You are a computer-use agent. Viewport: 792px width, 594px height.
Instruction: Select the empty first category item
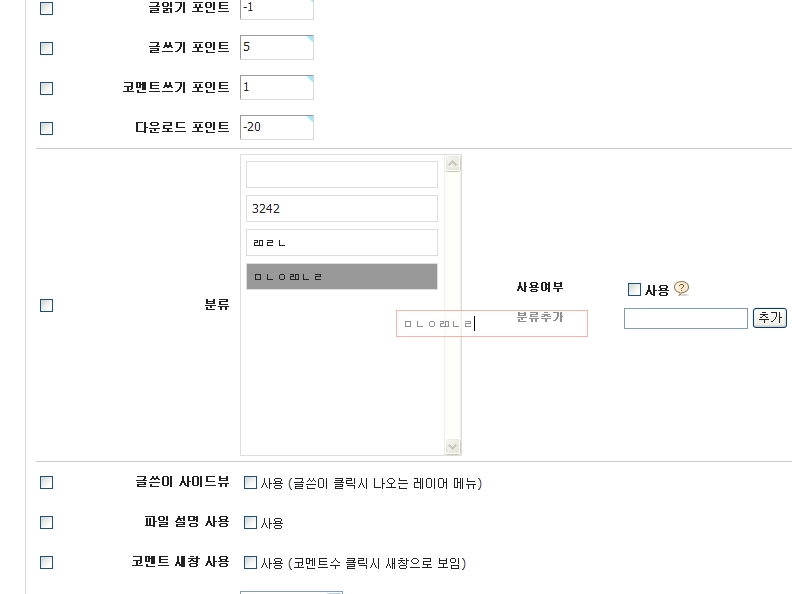coord(342,175)
